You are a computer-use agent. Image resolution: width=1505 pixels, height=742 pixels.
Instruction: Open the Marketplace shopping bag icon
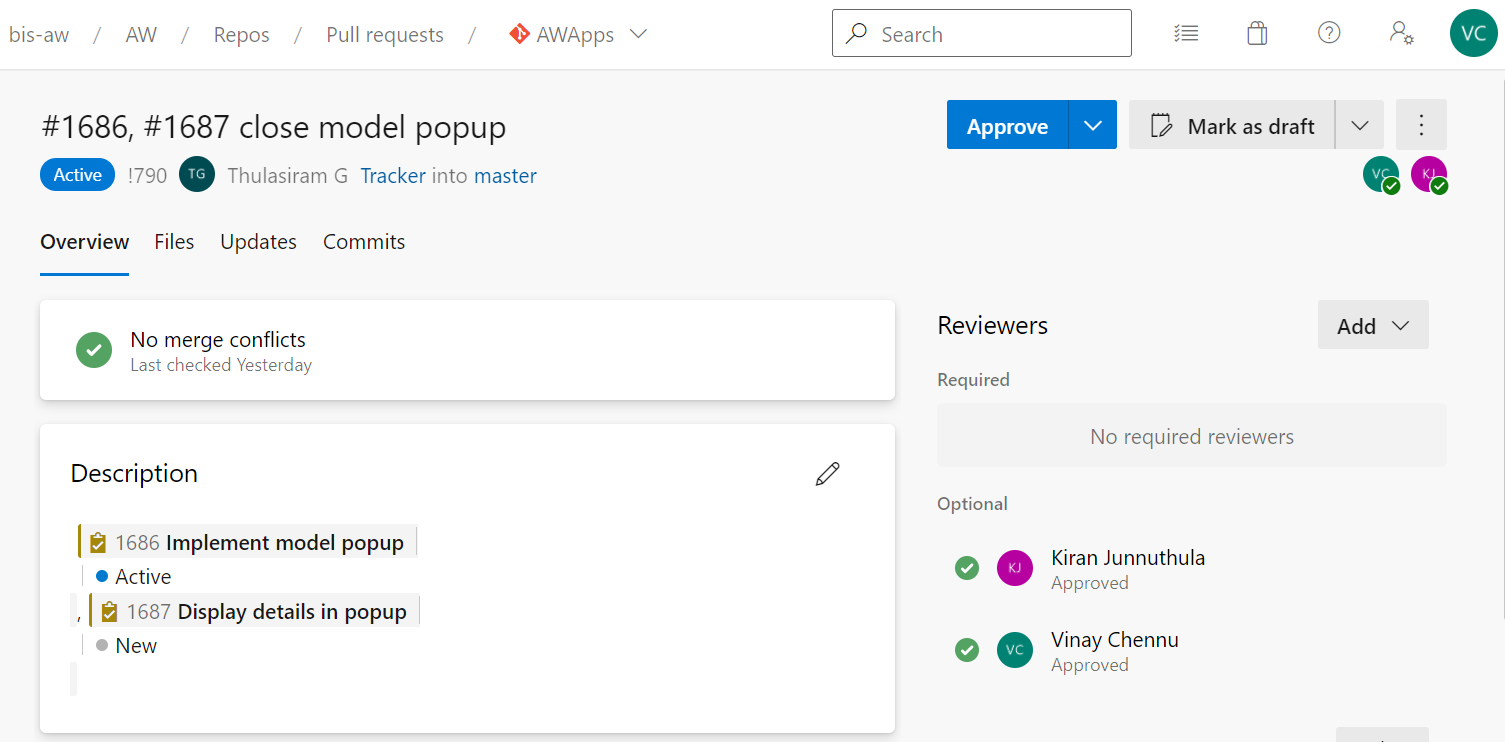pos(1257,33)
